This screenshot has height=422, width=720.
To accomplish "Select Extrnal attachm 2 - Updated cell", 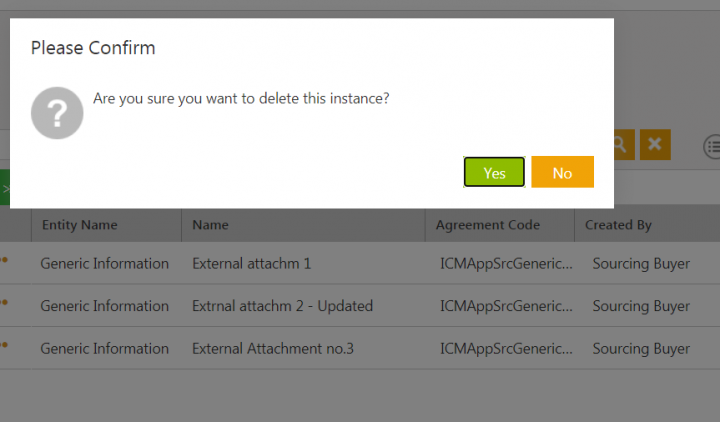I will click(282, 306).
